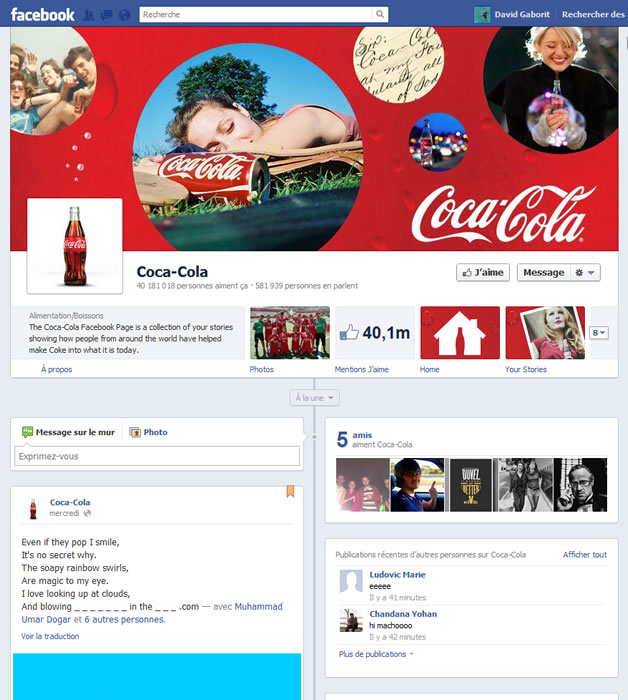The image size is (628, 700).
Task: Open friend requests icon in top bar
Action: point(89,15)
